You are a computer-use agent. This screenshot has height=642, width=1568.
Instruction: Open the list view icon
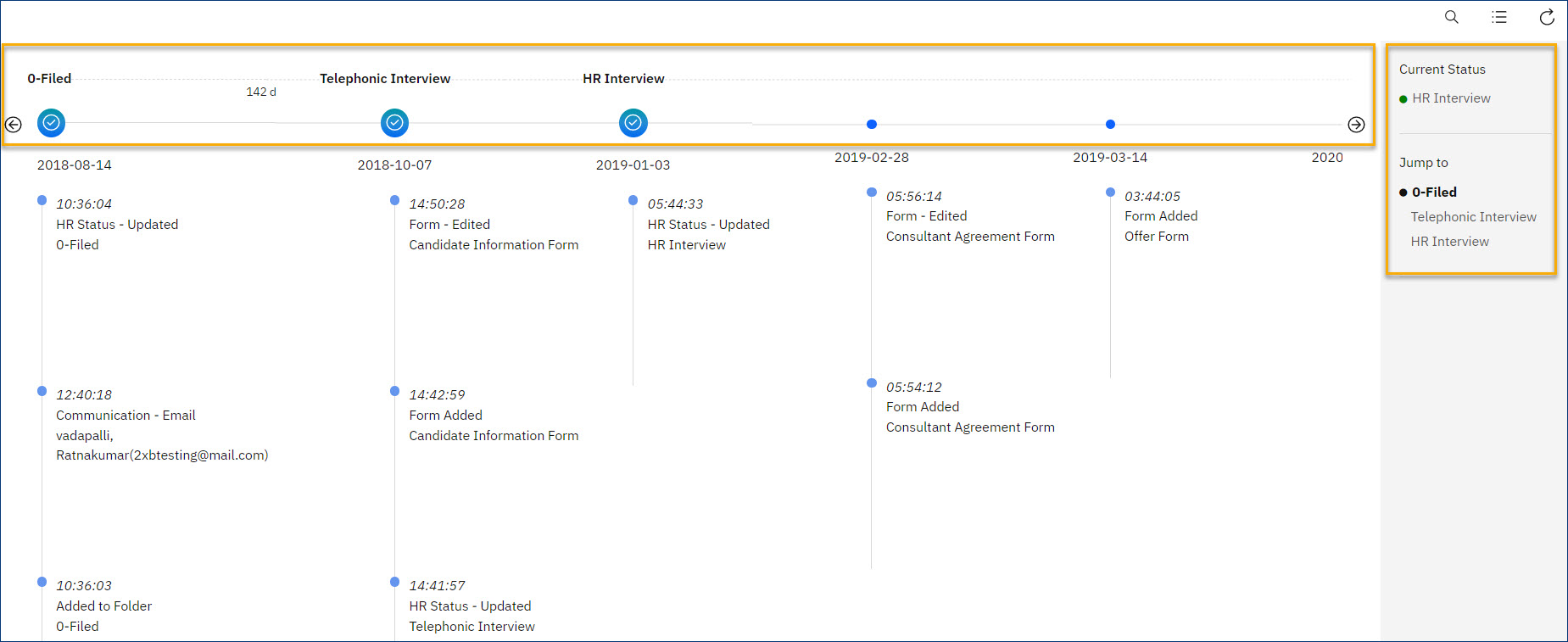click(x=1499, y=17)
